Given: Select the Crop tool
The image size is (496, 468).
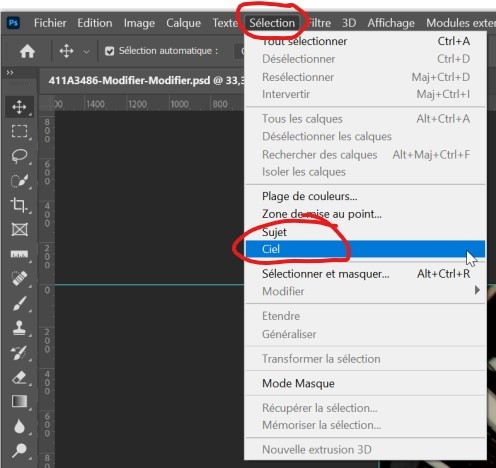Looking at the screenshot, I should pos(19,205).
